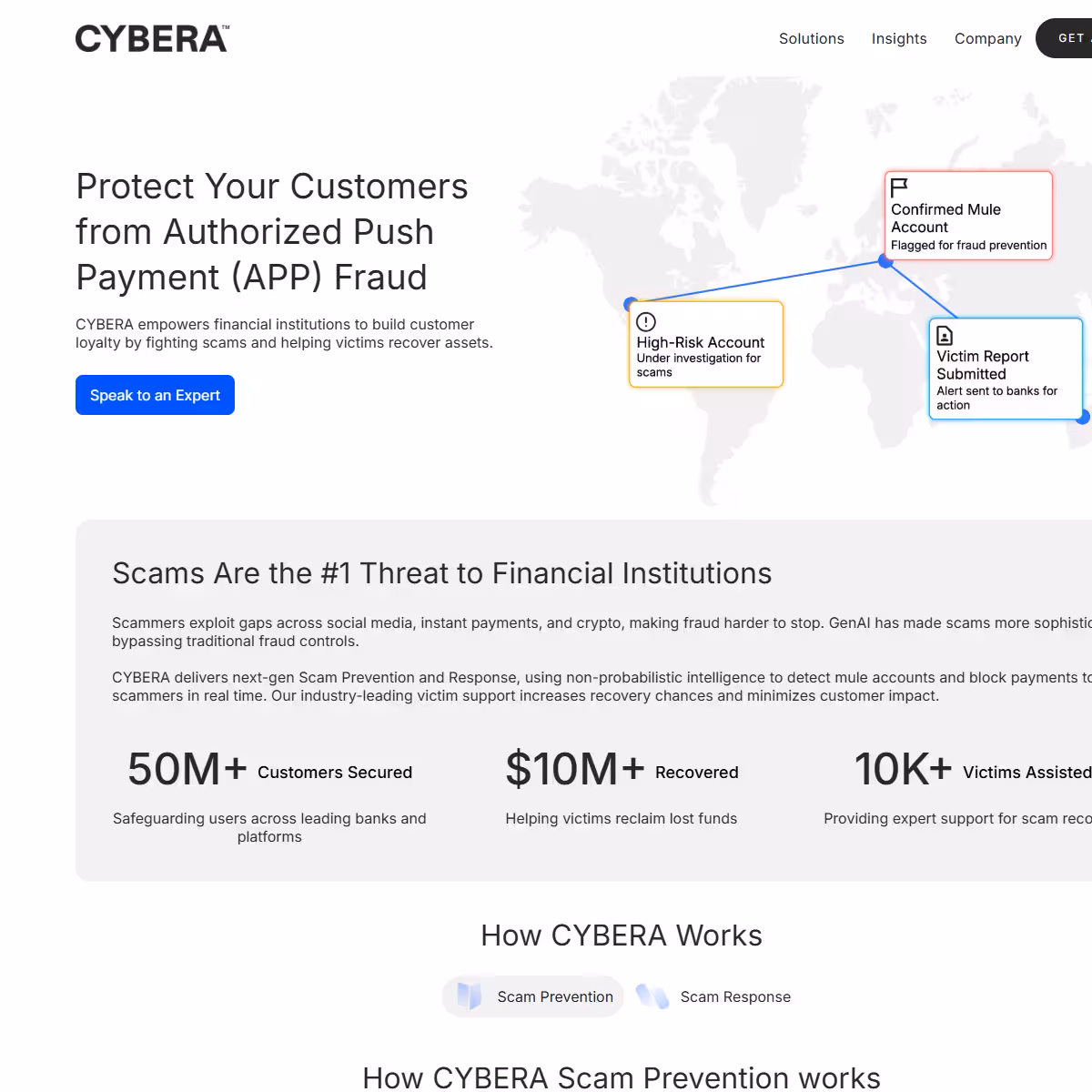Click the flag icon on Confirmed Mule Account
Screen dimensions: 1092x1092
(899, 187)
